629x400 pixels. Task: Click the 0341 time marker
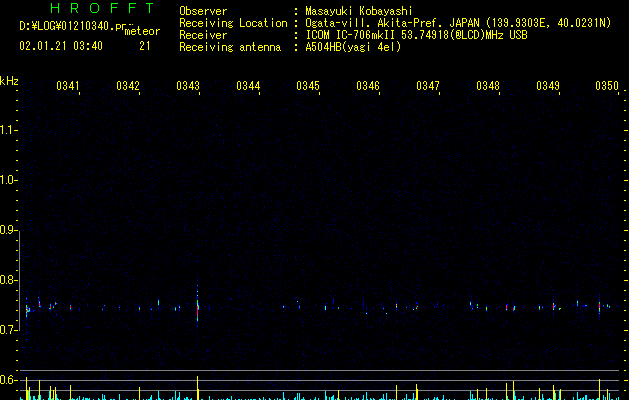tap(68, 86)
